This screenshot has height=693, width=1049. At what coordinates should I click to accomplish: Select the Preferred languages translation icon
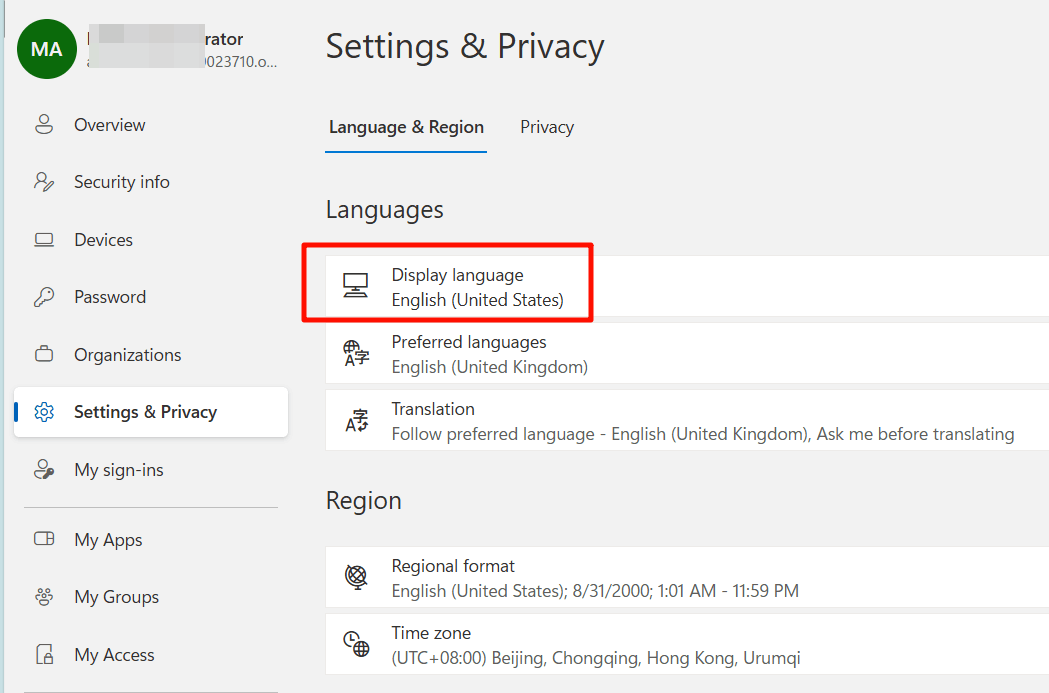pyautogui.click(x=357, y=353)
